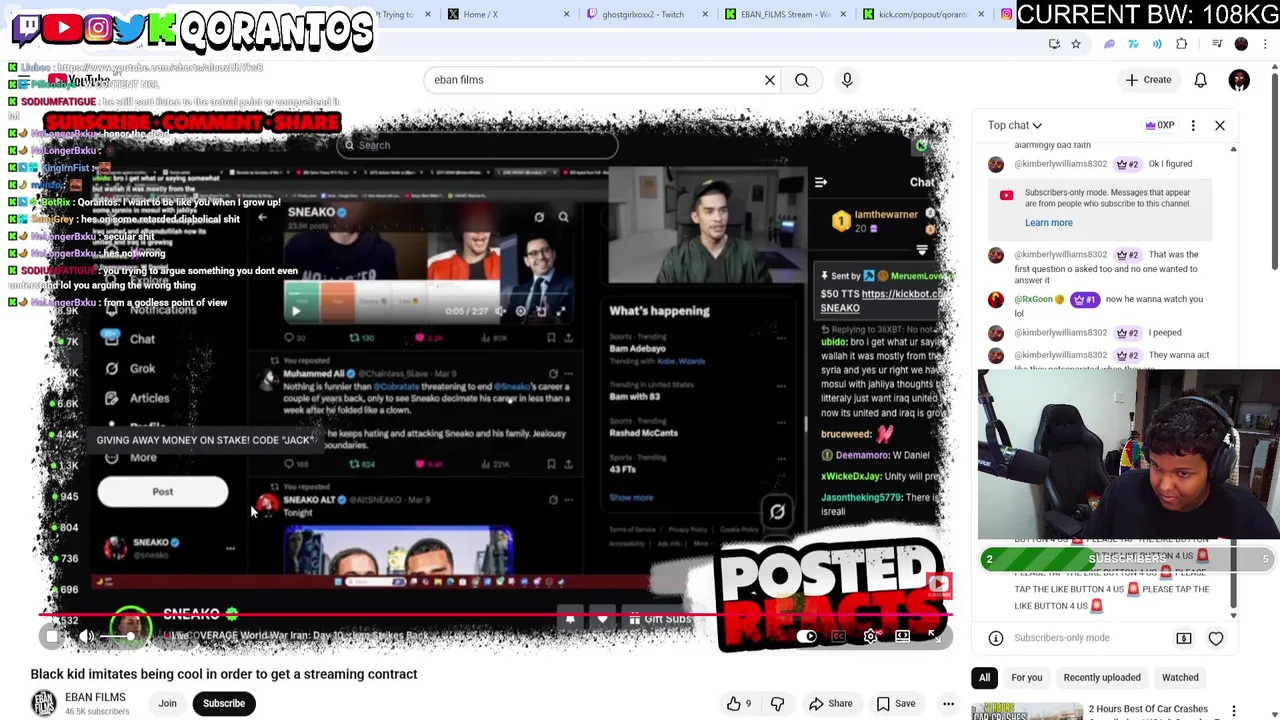Open the browser Extensions puzzle icon
1280x720 pixels.
point(1181,44)
